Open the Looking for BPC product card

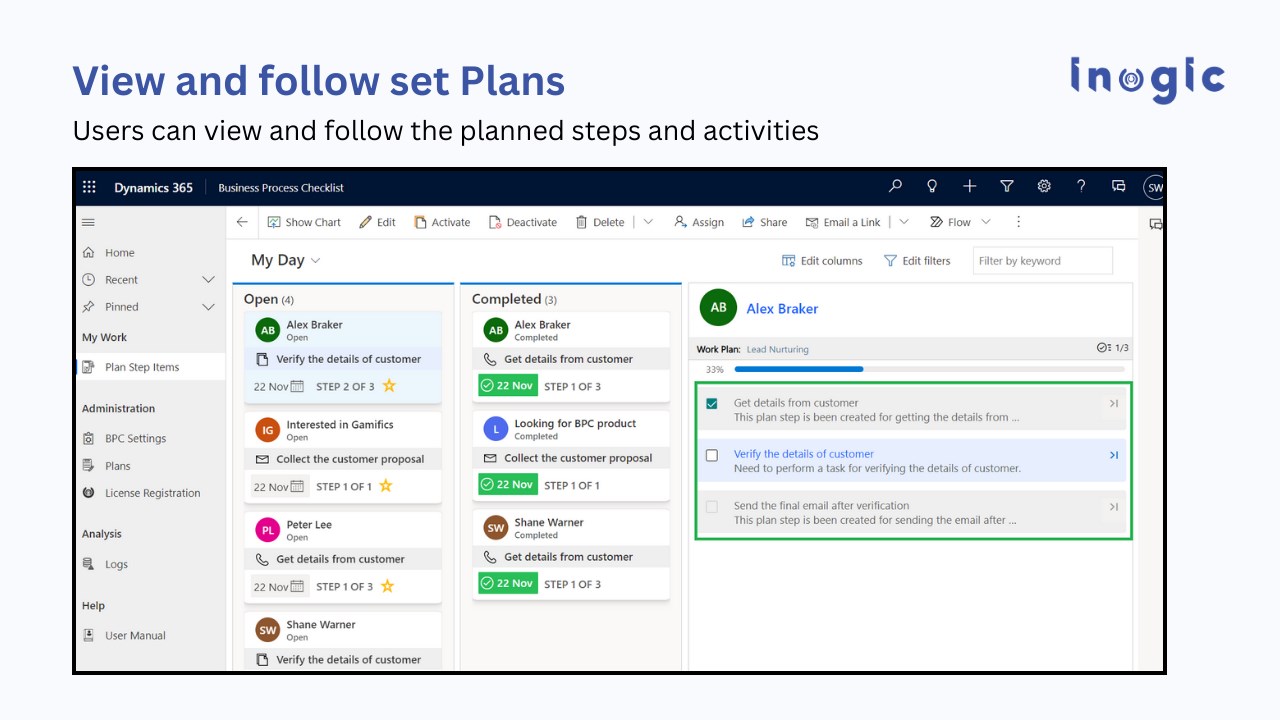pyautogui.click(x=571, y=455)
